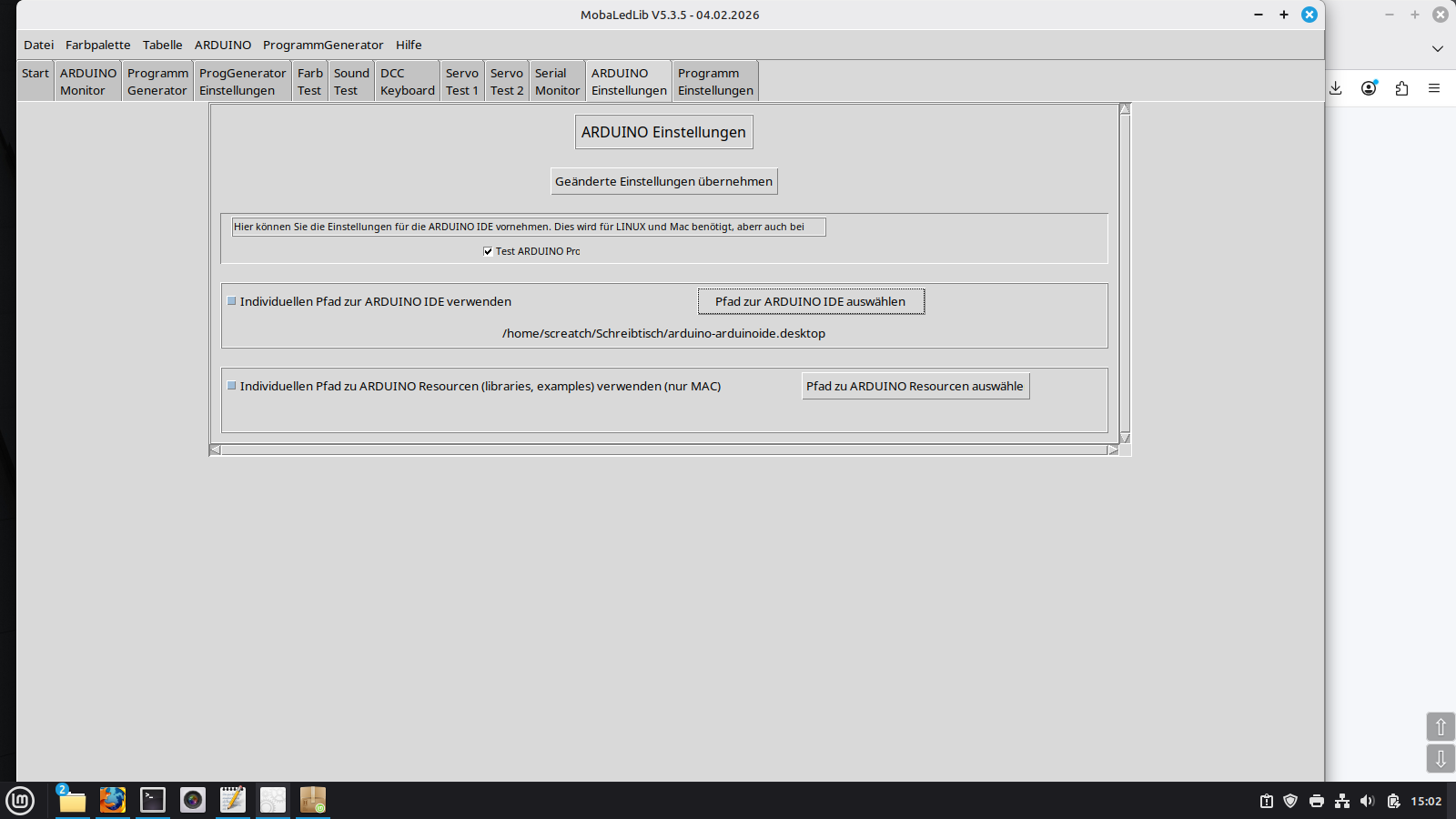Click the settings panel horizontal scrollbar
This screenshot has width=1456, height=819.
pyautogui.click(x=663, y=450)
